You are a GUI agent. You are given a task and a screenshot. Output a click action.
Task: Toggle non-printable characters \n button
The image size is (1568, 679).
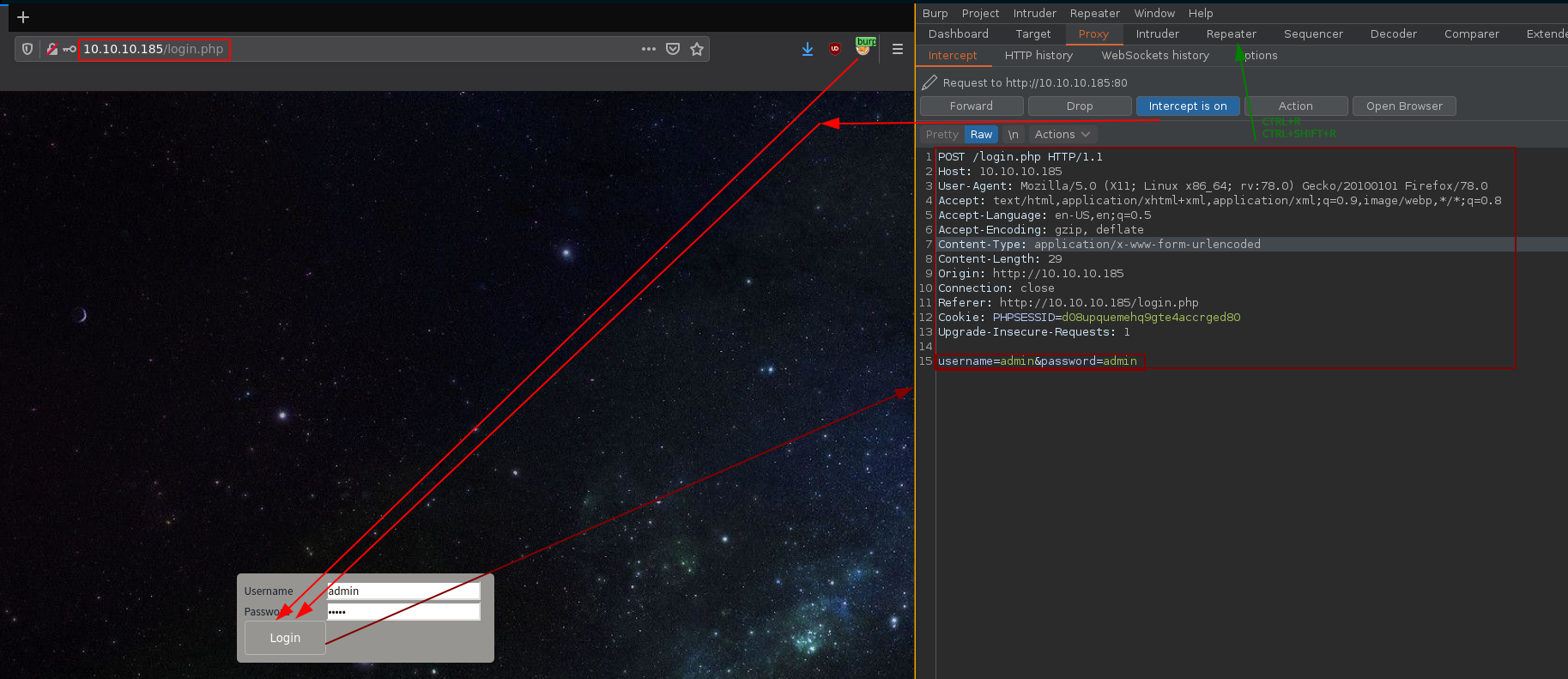1013,134
